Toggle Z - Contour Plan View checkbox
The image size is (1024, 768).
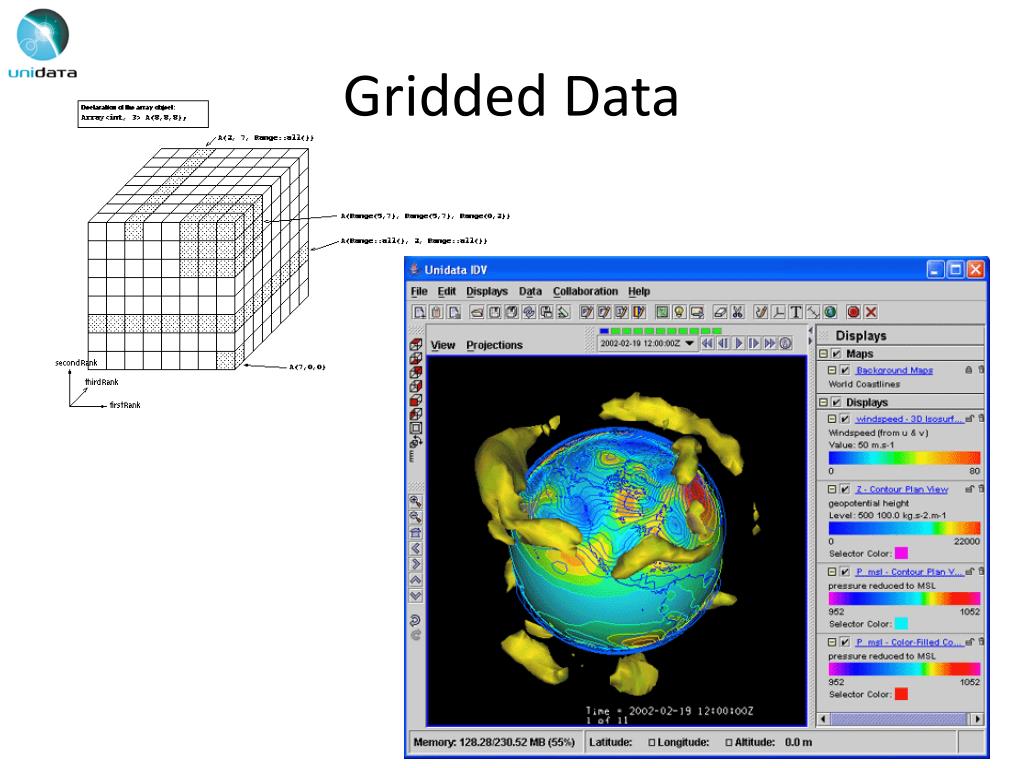844,489
